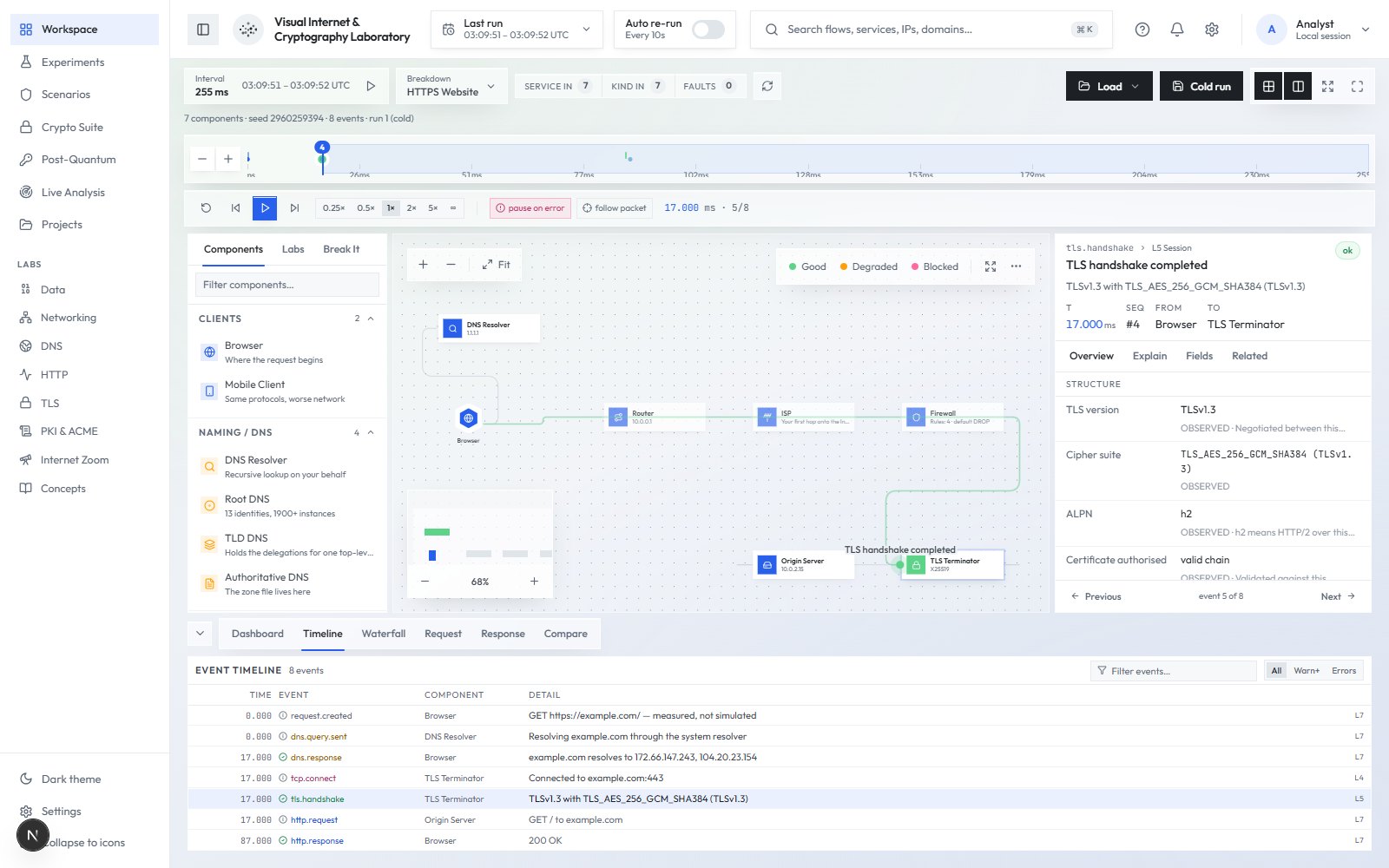Open settings gear in top bar

(x=1212, y=30)
